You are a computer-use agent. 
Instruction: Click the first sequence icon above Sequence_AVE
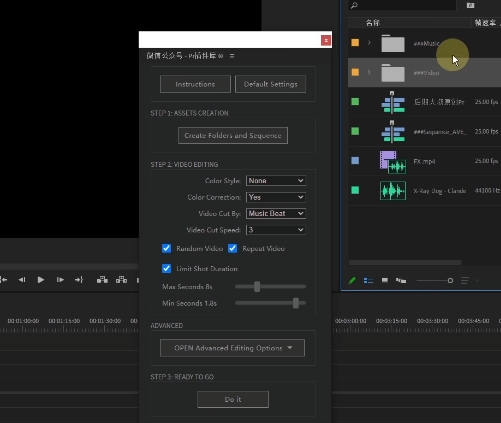(x=393, y=102)
